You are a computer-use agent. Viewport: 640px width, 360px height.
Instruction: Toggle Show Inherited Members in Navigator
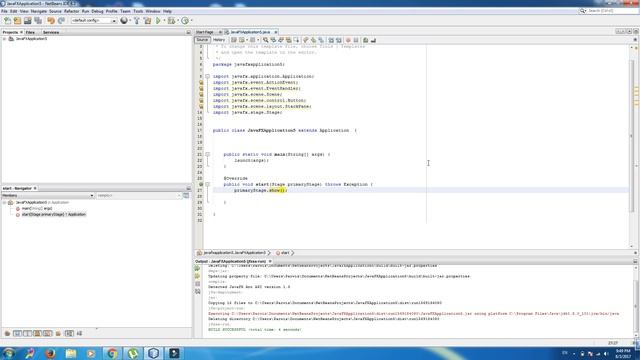(x=7, y=333)
